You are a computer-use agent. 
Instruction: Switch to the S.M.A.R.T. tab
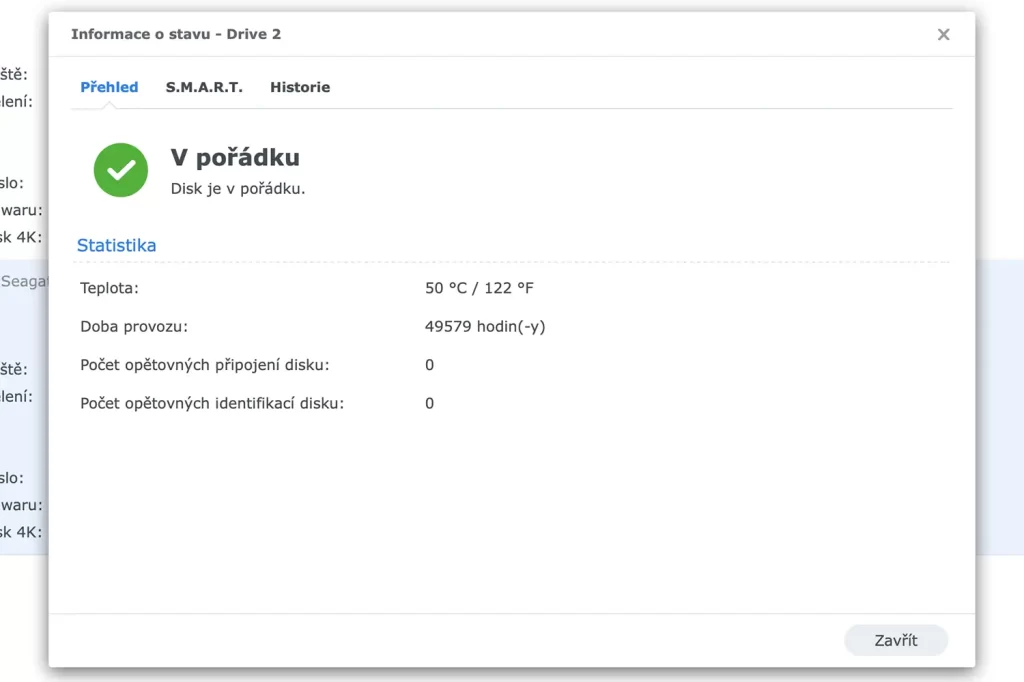click(204, 87)
